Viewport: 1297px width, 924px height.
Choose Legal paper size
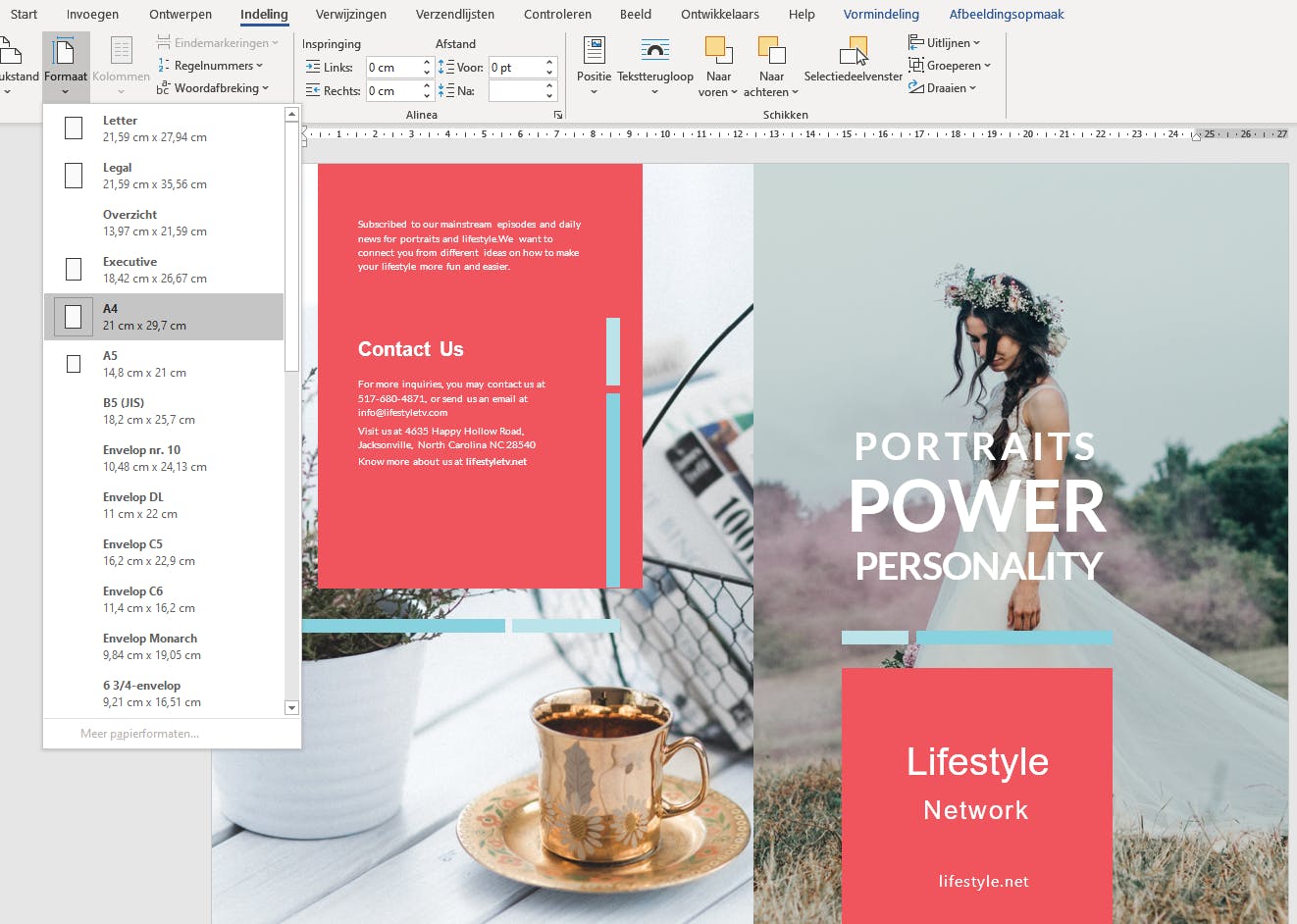tap(164, 176)
